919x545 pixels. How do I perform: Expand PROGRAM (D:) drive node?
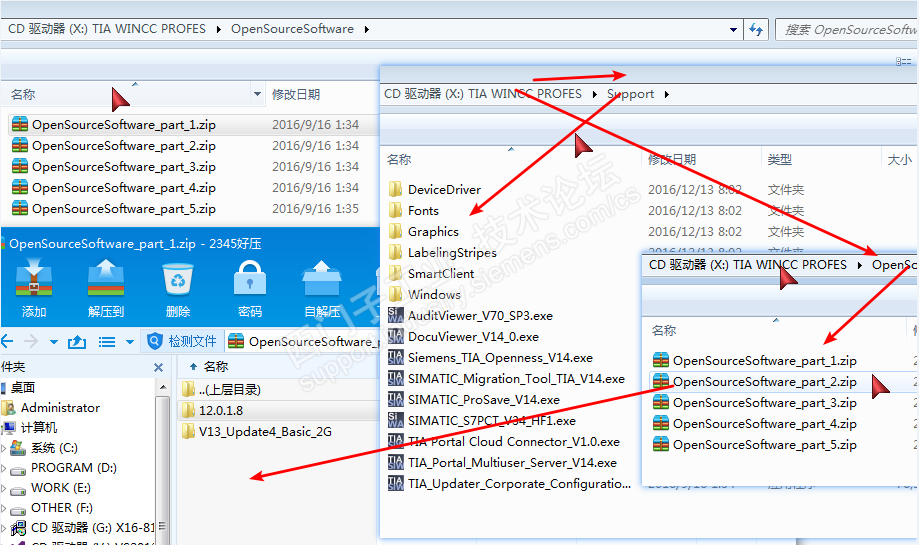(4, 468)
